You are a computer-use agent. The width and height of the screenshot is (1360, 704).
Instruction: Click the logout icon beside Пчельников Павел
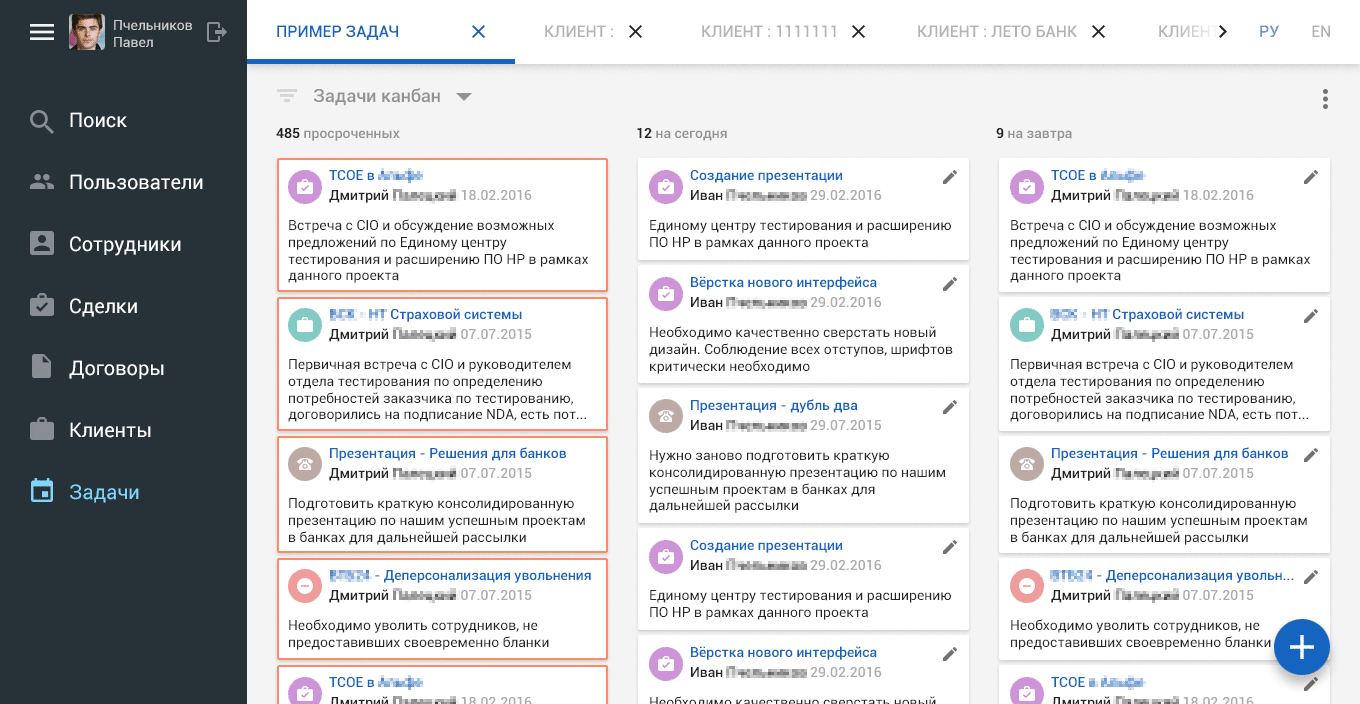pyautogui.click(x=215, y=31)
